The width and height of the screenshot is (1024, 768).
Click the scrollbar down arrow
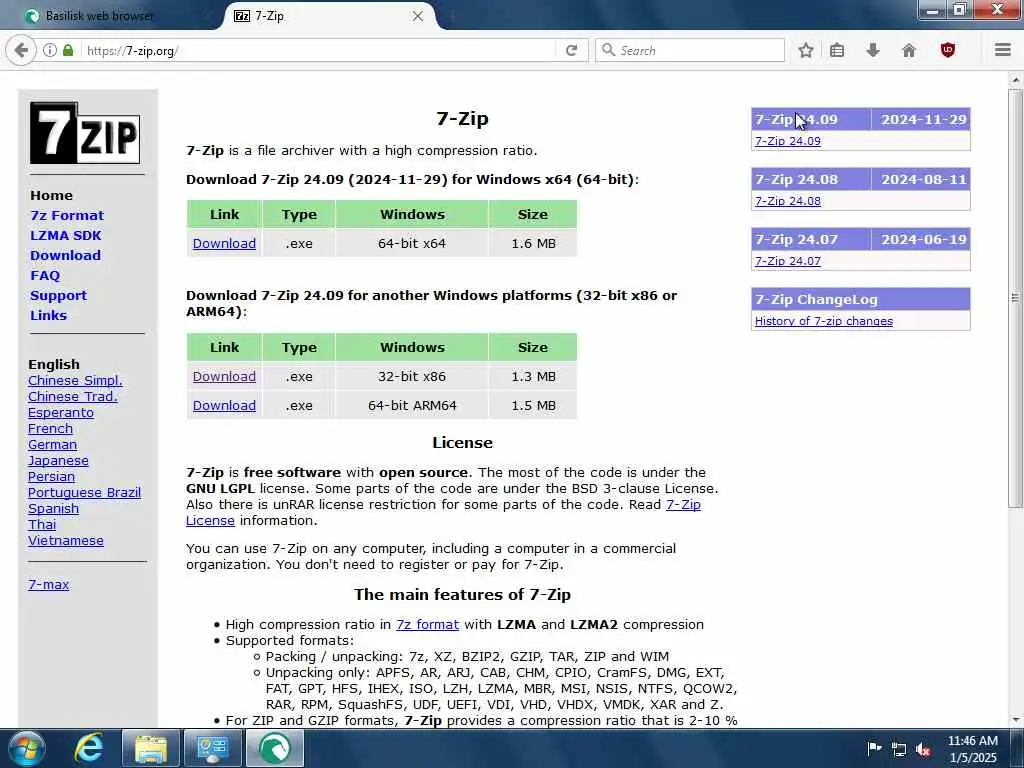click(1015, 720)
